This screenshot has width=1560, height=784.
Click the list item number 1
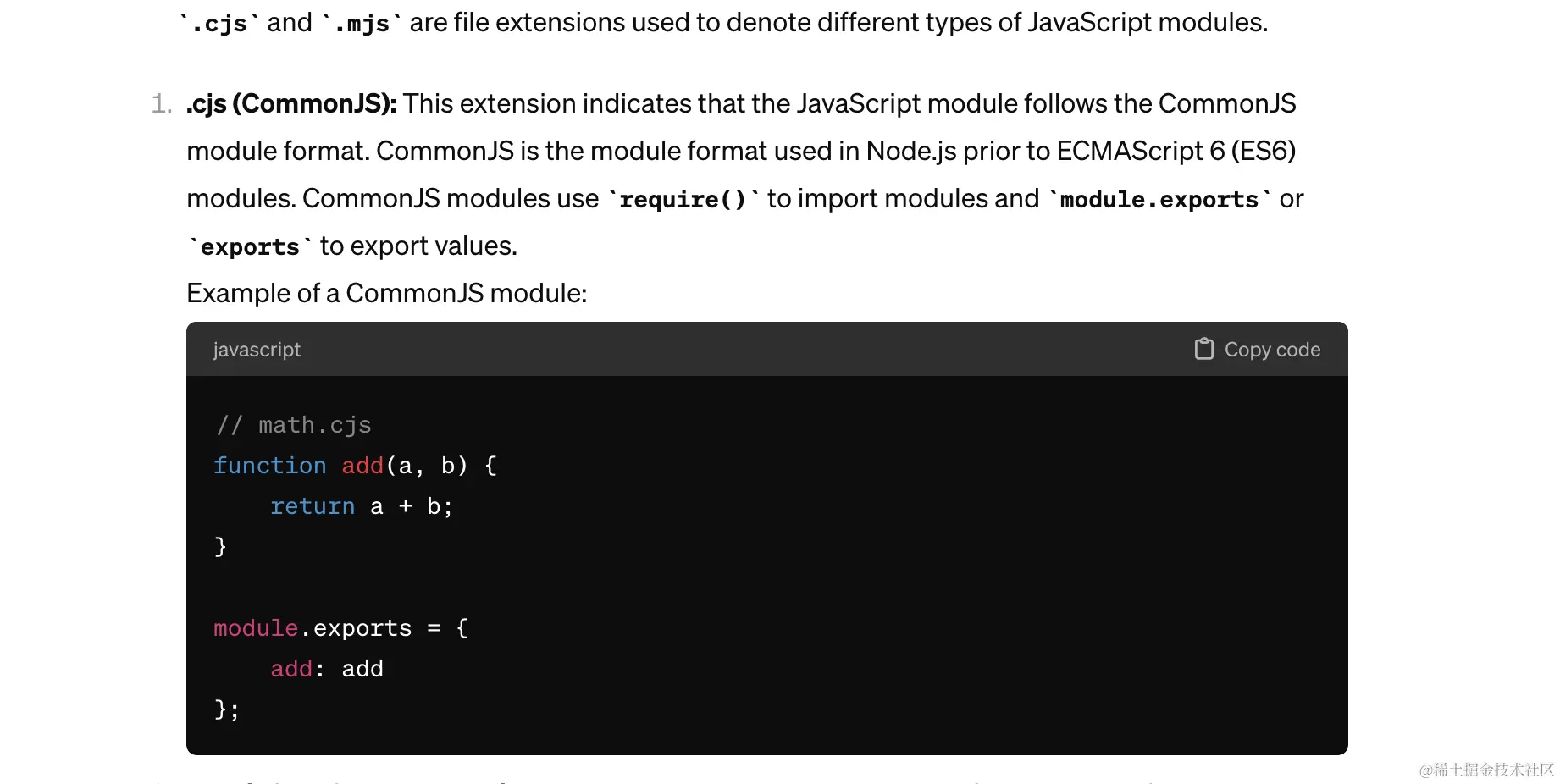point(161,104)
